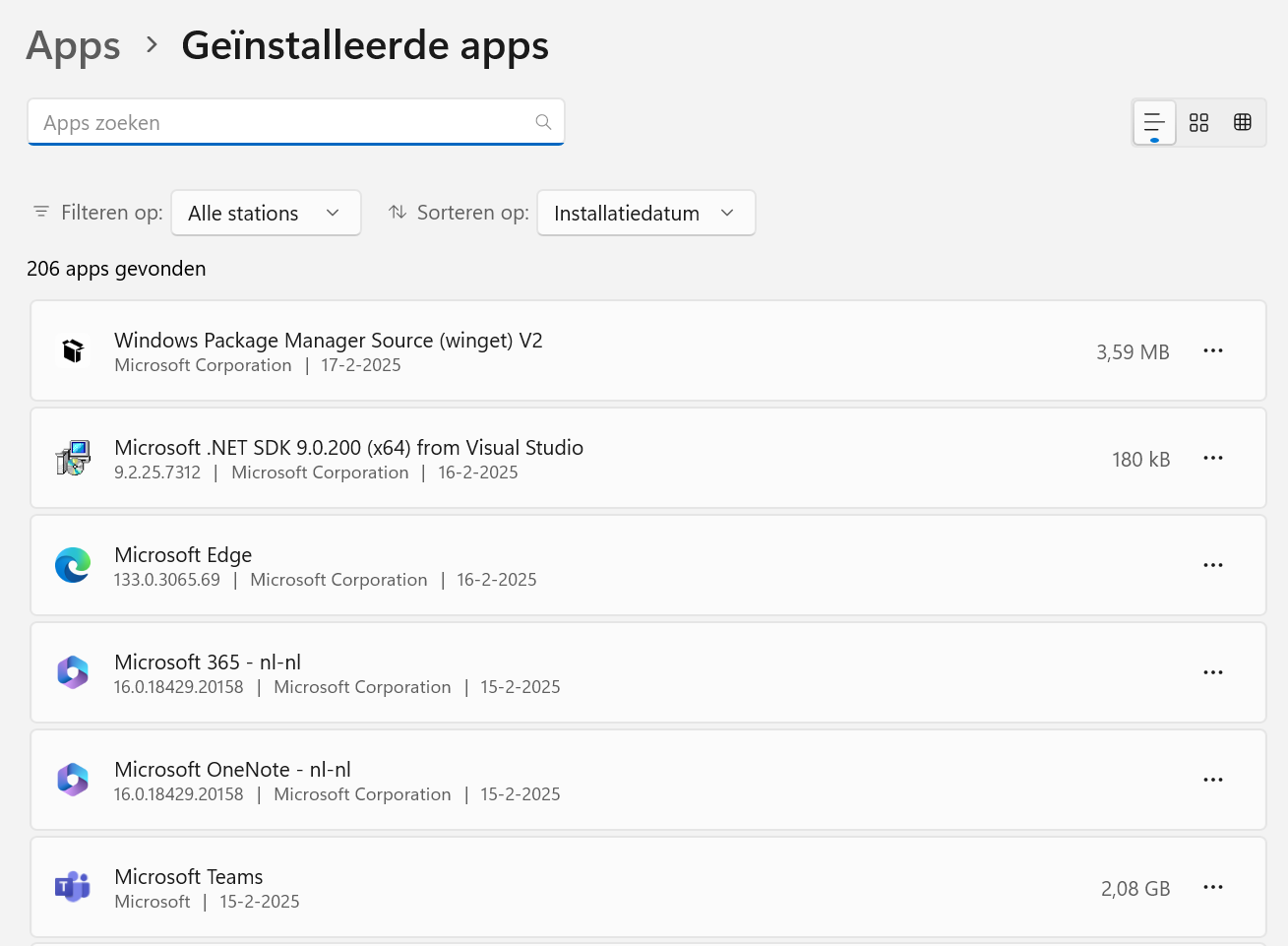This screenshot has width=1288, height=946.
Task: Click version 9.2.25.7312 text
Action: tap(157, 473)
